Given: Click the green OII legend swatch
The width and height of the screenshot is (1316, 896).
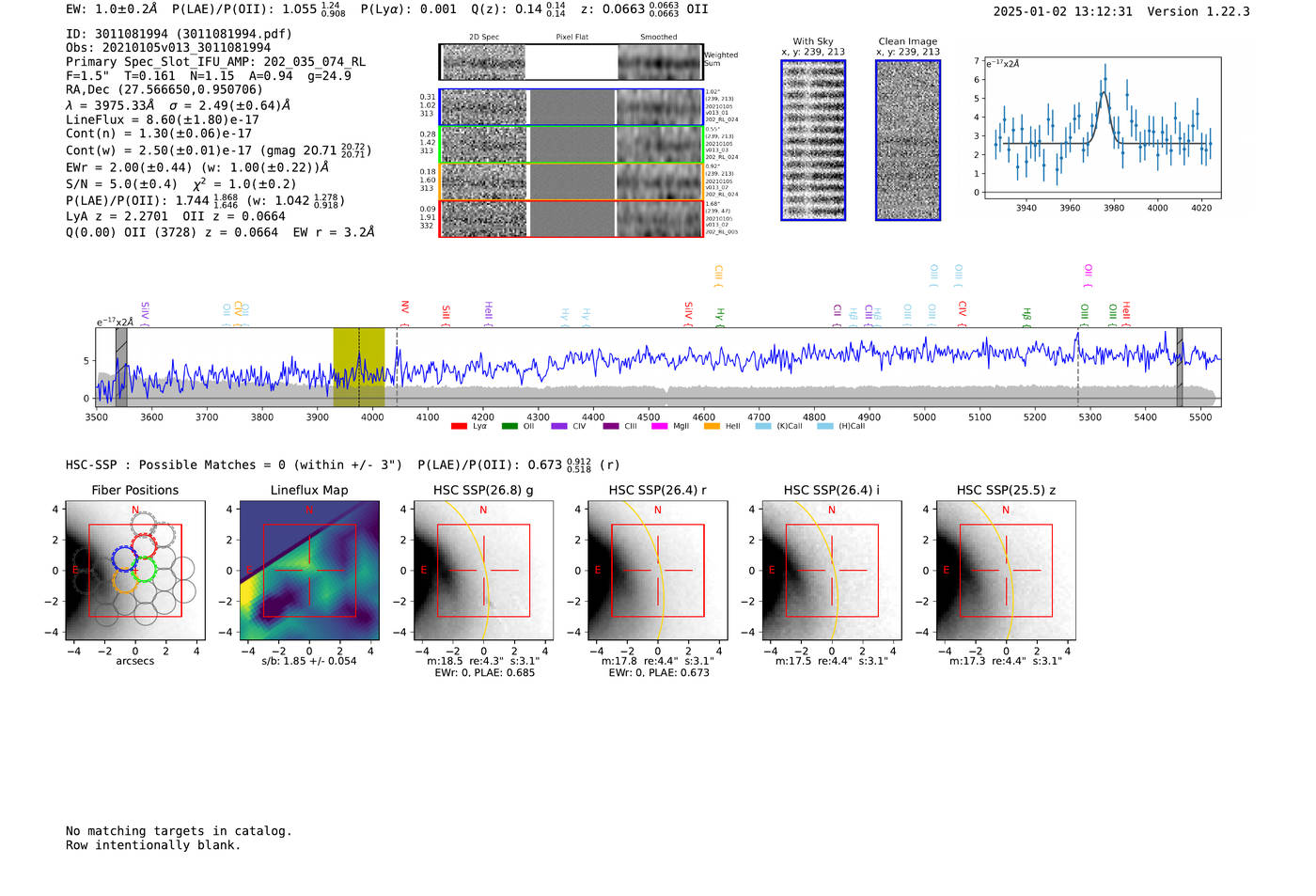Looking at the screenshot, I should (x=509, y=426).
